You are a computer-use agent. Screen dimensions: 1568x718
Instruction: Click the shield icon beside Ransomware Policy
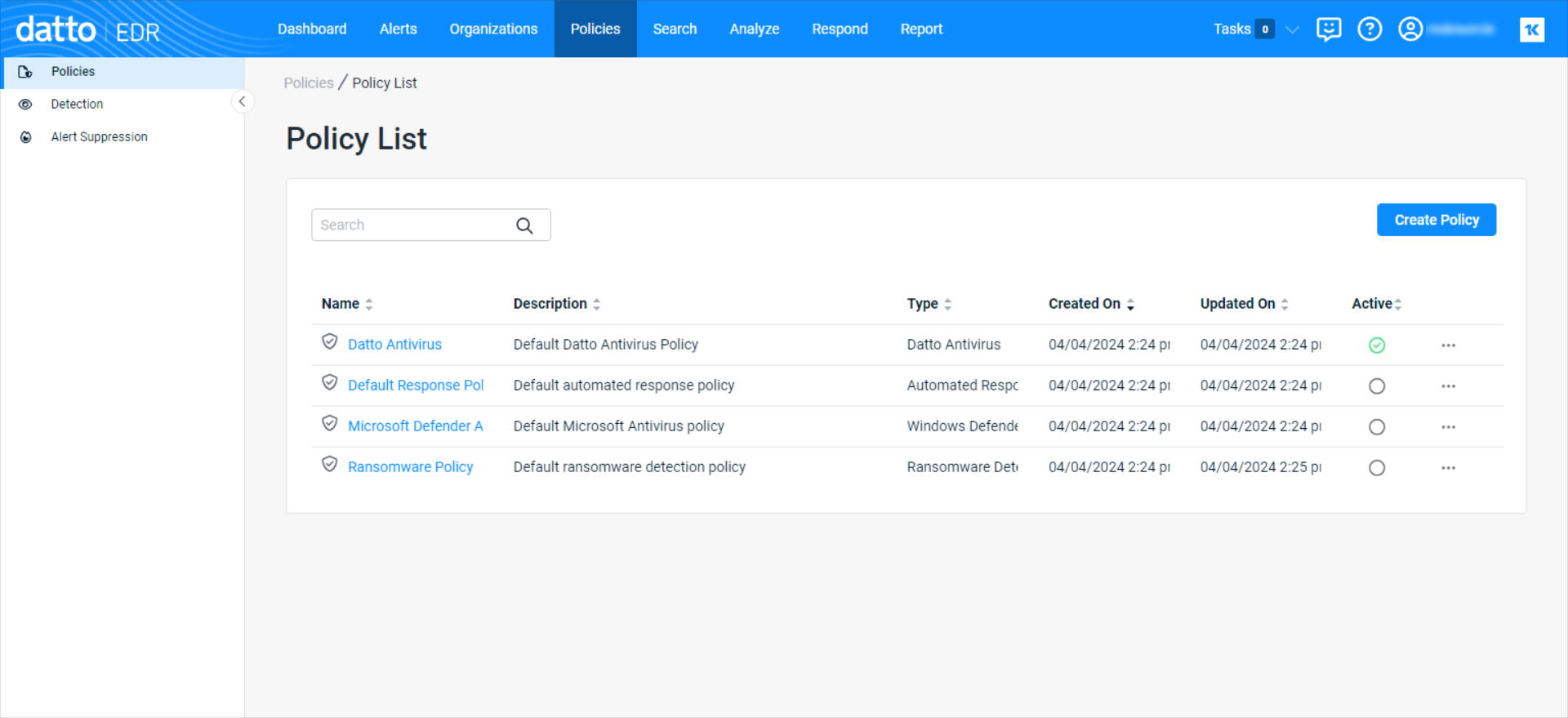330,464
